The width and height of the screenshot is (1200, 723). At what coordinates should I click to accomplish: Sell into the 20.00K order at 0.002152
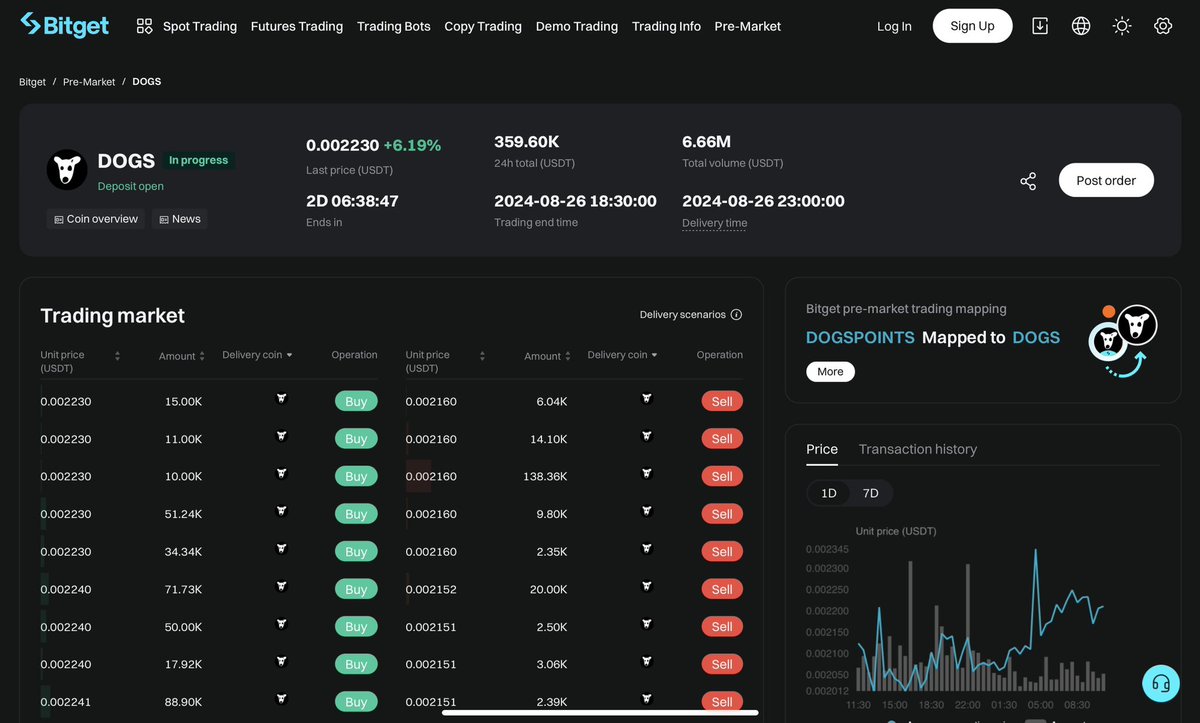tap(722, 589)
